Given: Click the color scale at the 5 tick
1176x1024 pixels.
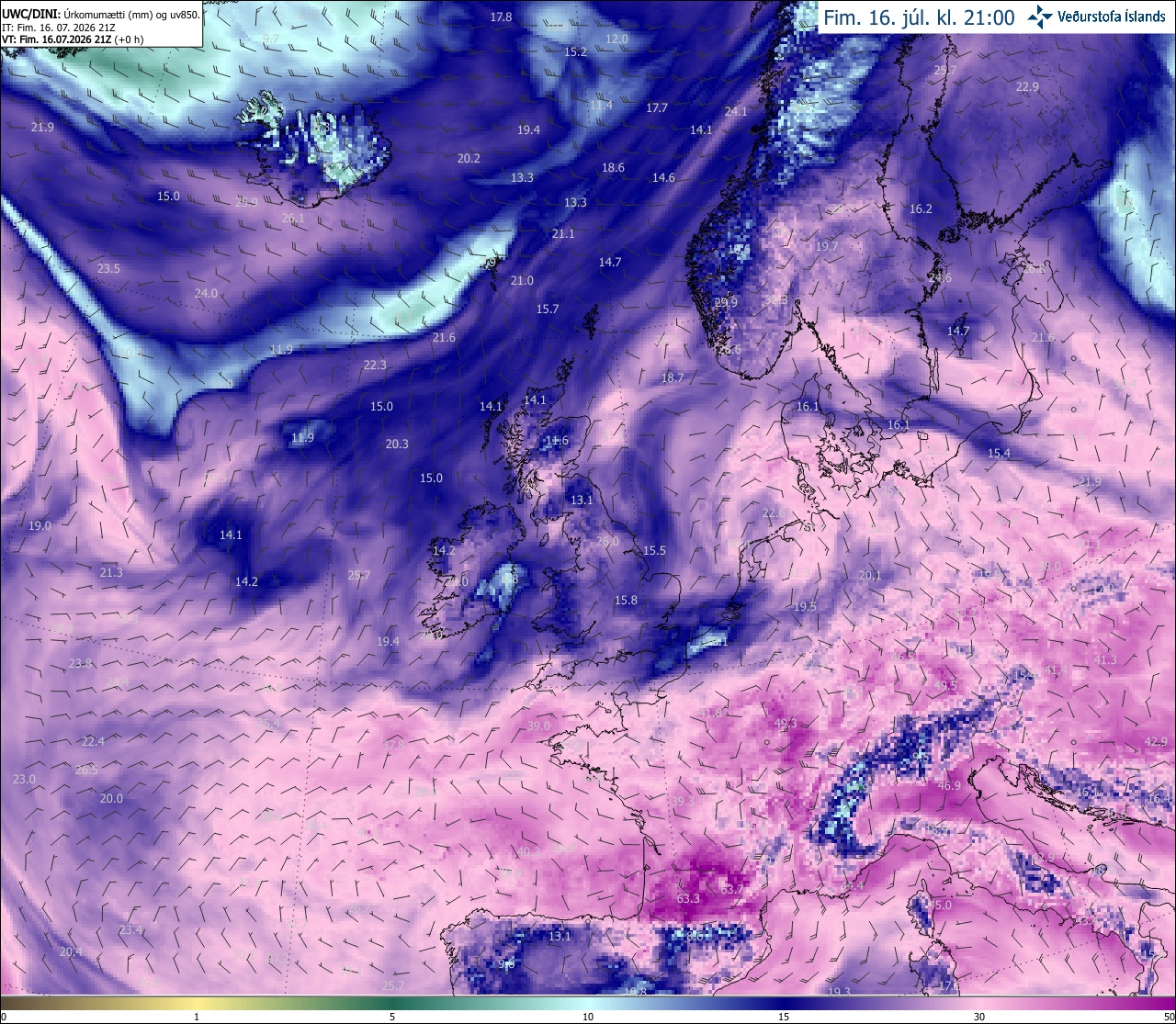Looking at the screenshot, I should 392,1005.
